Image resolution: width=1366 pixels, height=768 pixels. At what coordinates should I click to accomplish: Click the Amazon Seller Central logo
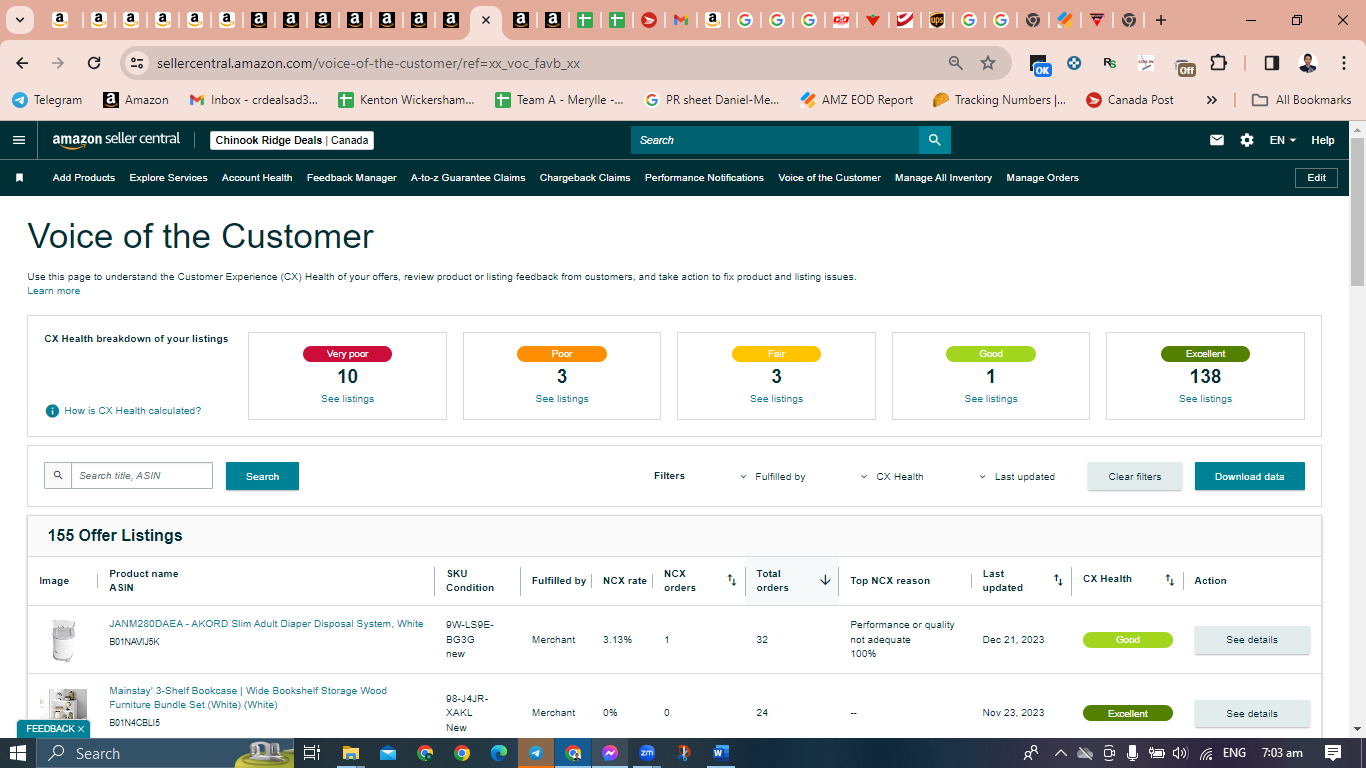click(x=116, y=140)
